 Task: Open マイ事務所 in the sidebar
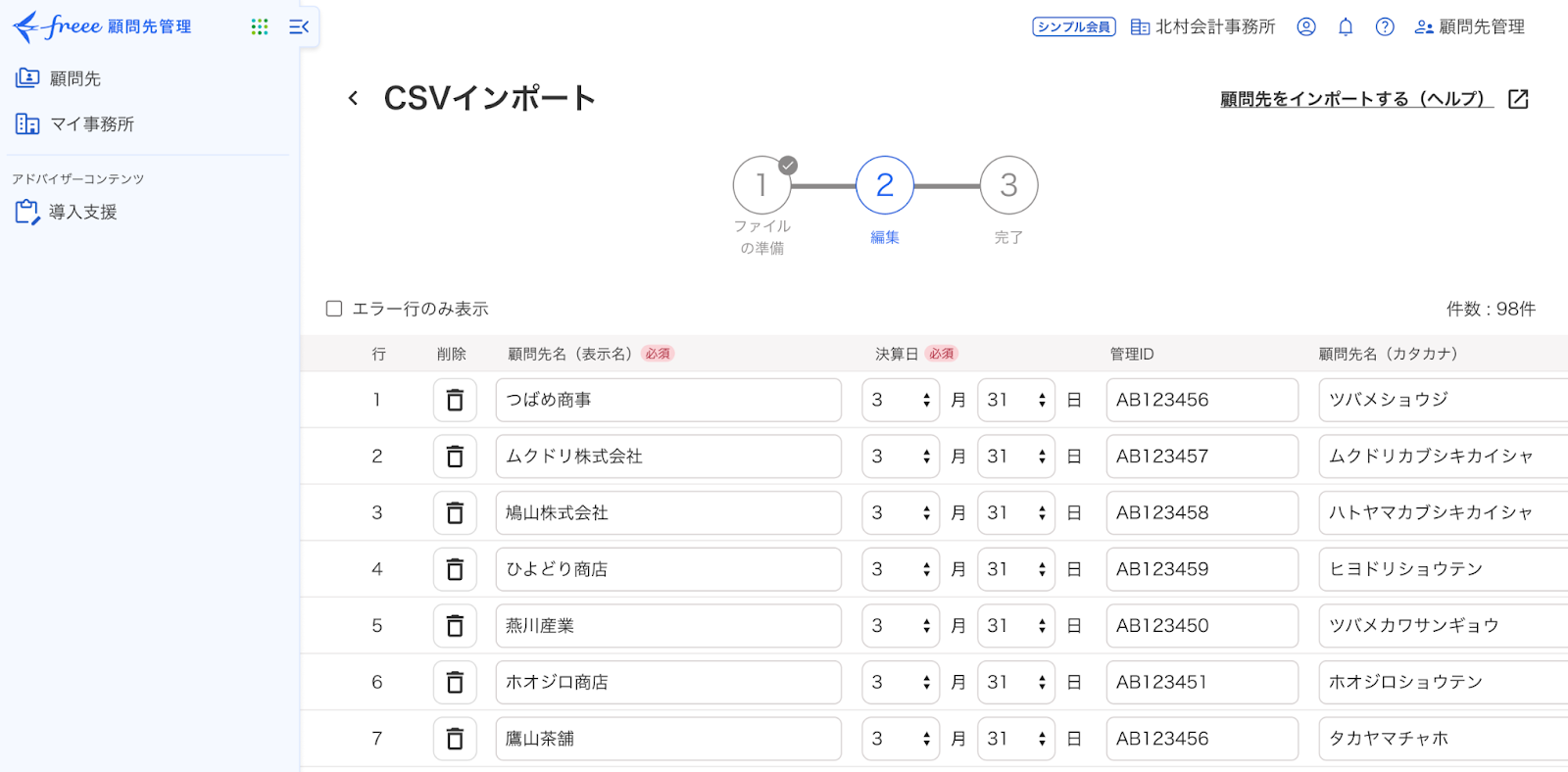(75, 123)
